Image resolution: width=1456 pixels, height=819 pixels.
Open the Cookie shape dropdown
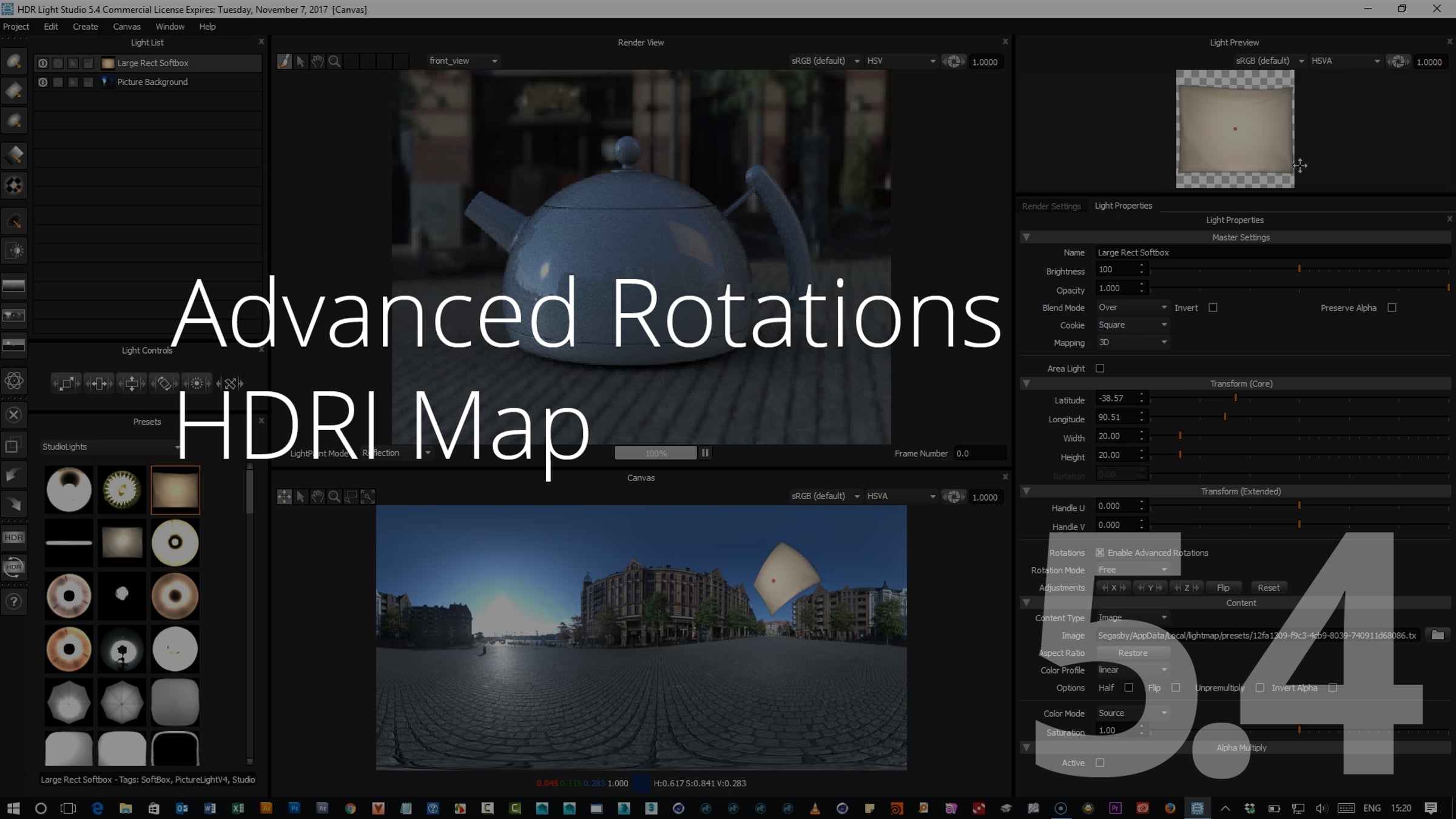1133,325
